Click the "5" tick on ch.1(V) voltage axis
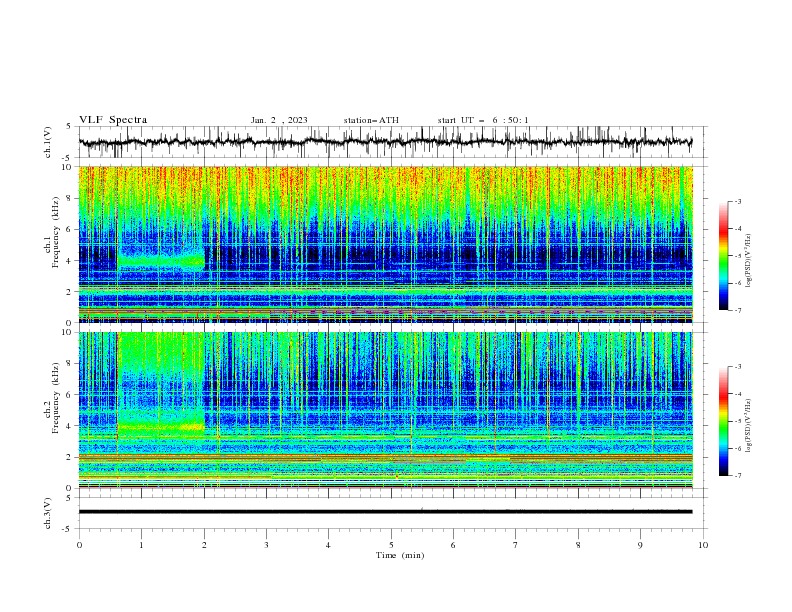Screen dimensions: 792x612 pos(69,127)
